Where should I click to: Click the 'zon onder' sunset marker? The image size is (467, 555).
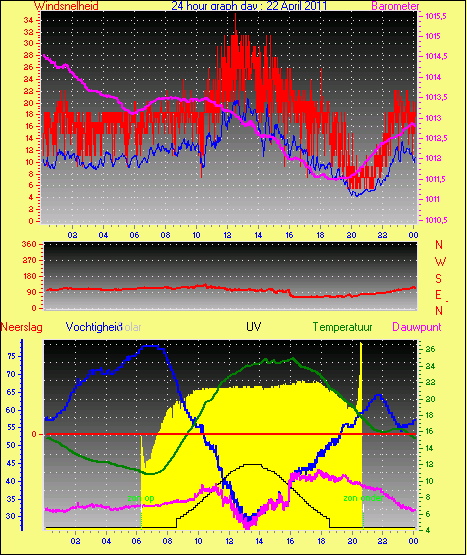[x=364, y=498]
